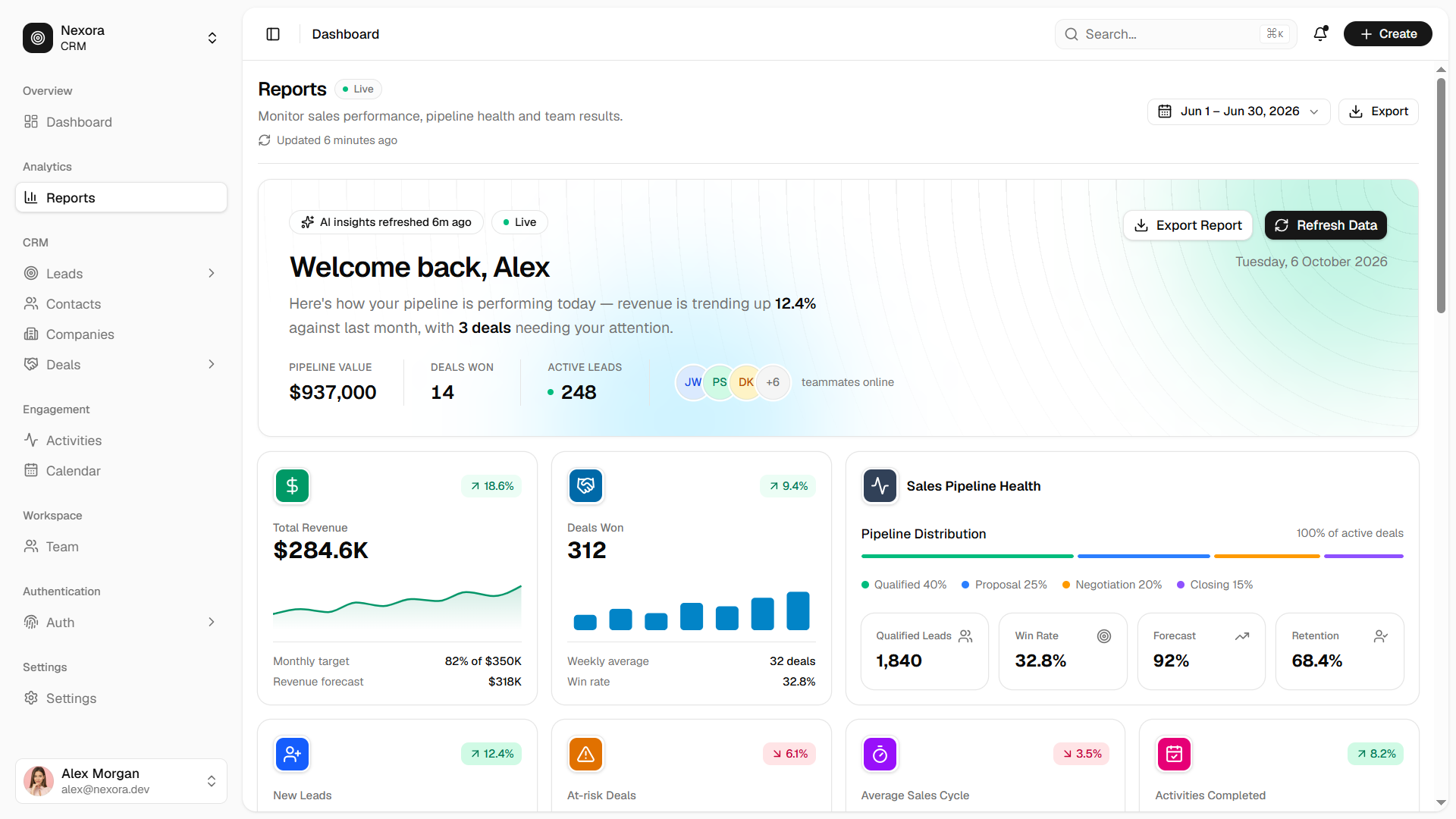Open Settings in the sidebar
The image size is (1456, 819).
pos(121,698)
